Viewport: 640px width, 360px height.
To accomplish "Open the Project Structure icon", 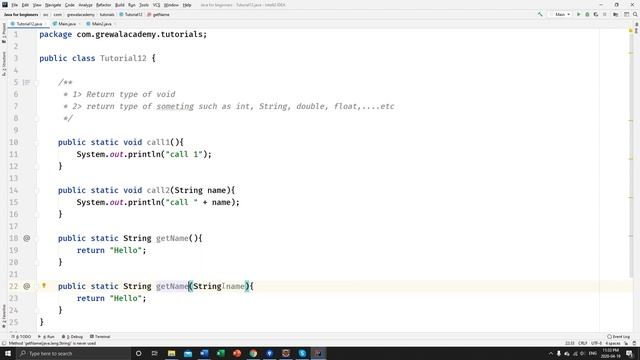I will click(616, 14).
